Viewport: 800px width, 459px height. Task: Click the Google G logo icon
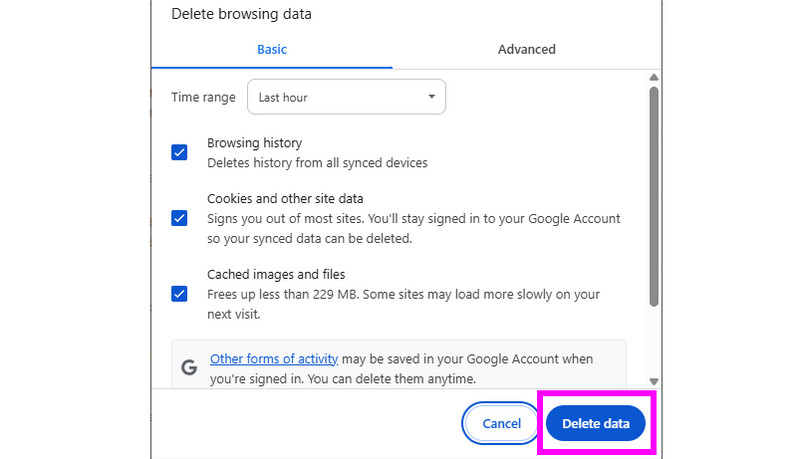[x=189, y=367]
